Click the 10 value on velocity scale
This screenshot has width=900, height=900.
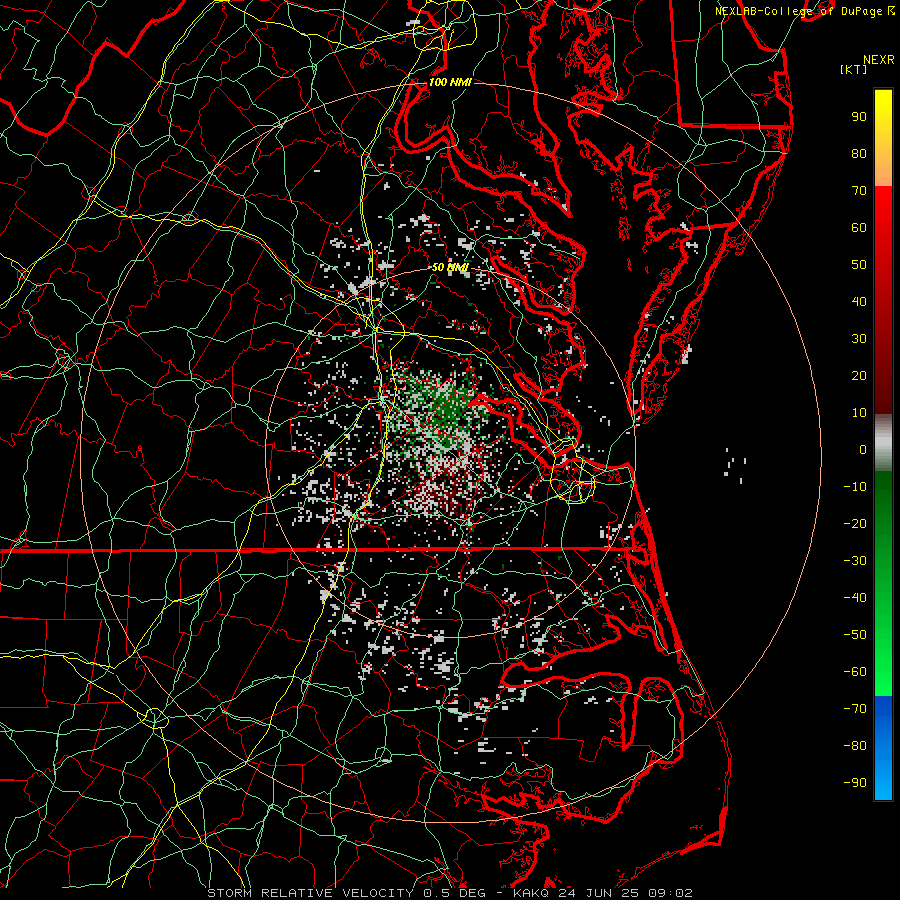point(859,413)
